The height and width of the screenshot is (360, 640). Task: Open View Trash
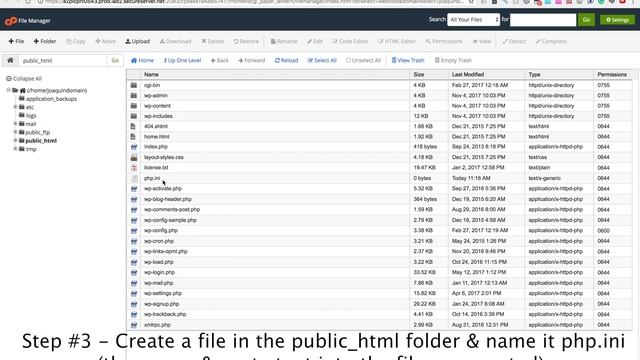pos(408,60)
